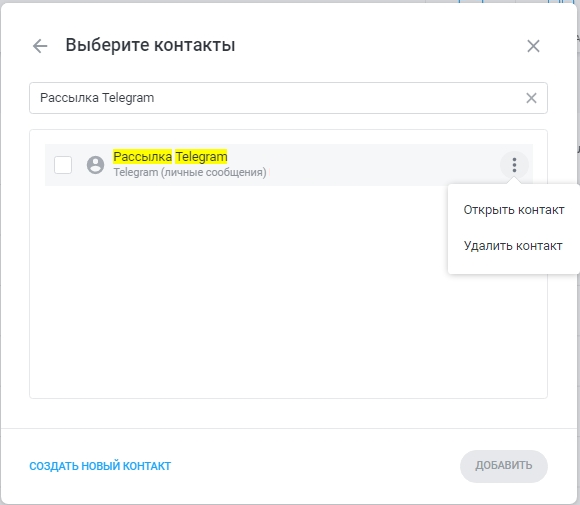Viewport: 580px width, 505px height.
Task: Open the three-dot menu for Рассылка Telegram
Action: pos(514,165)
